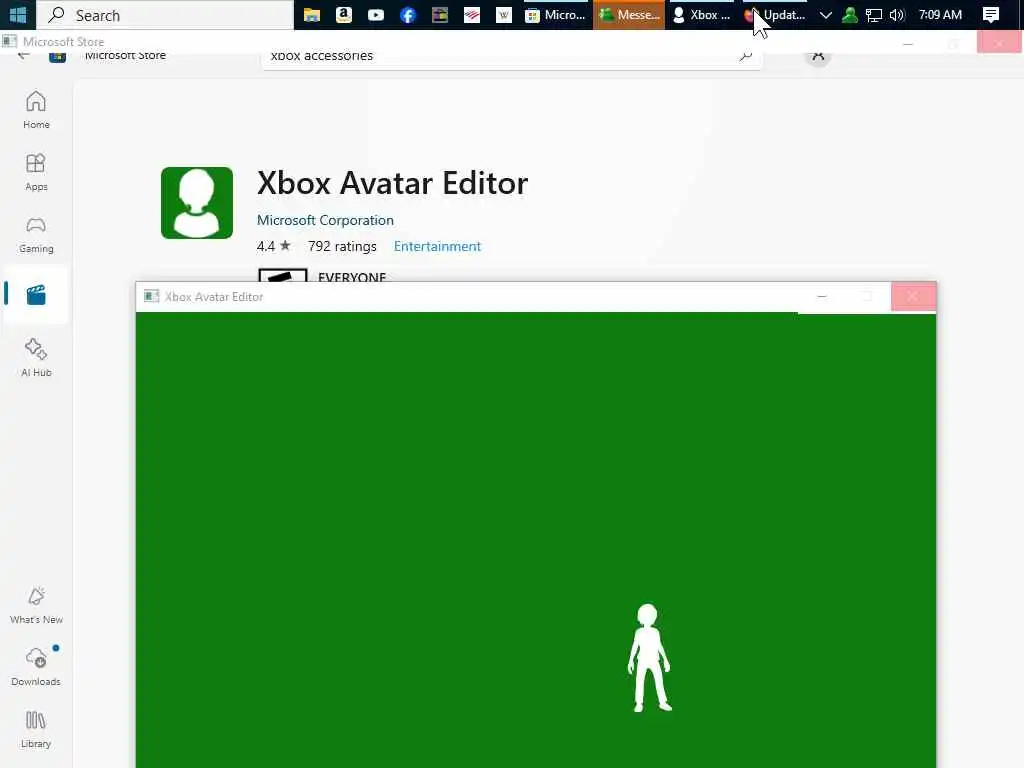
Task: Click the white avatar figure
Action: 649,658
